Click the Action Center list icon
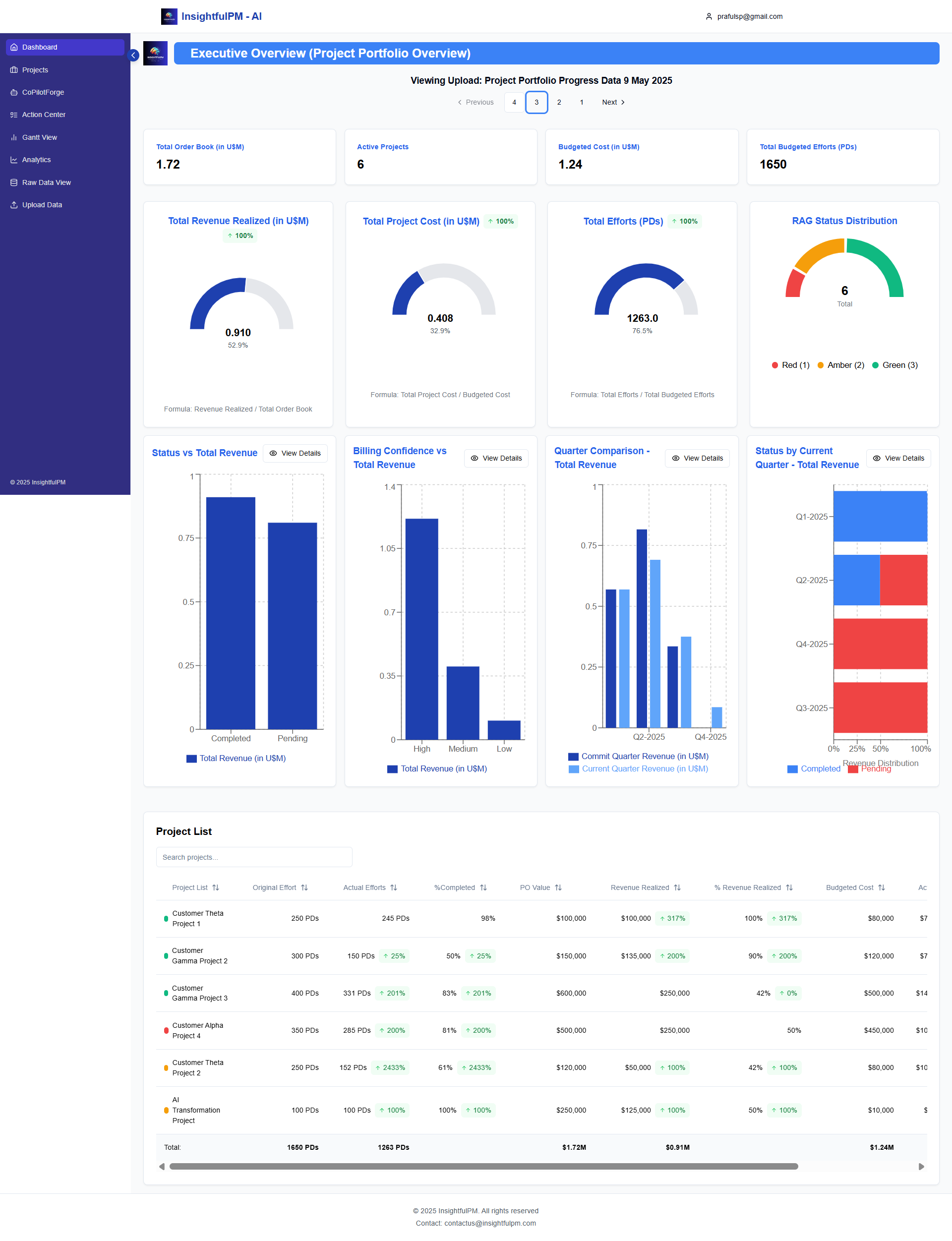This screenshot has height=1241, width=952. (x=13, y=115)
